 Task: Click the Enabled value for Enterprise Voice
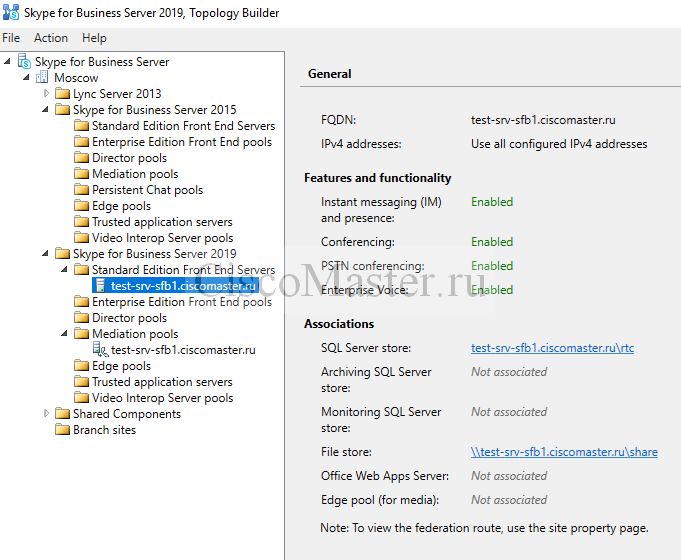(x=492, y=289)
